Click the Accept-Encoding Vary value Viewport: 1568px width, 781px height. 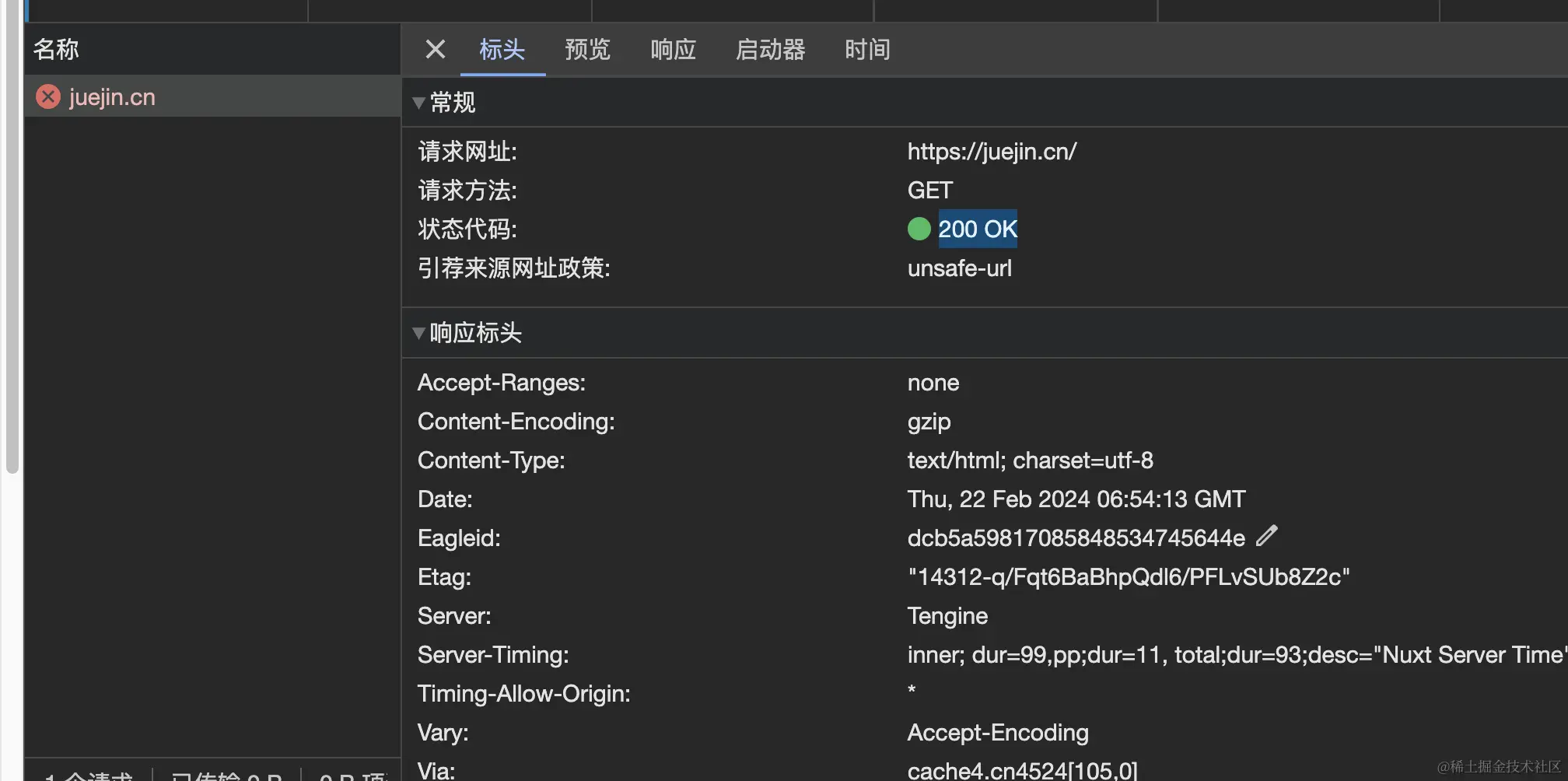[998, 733]
